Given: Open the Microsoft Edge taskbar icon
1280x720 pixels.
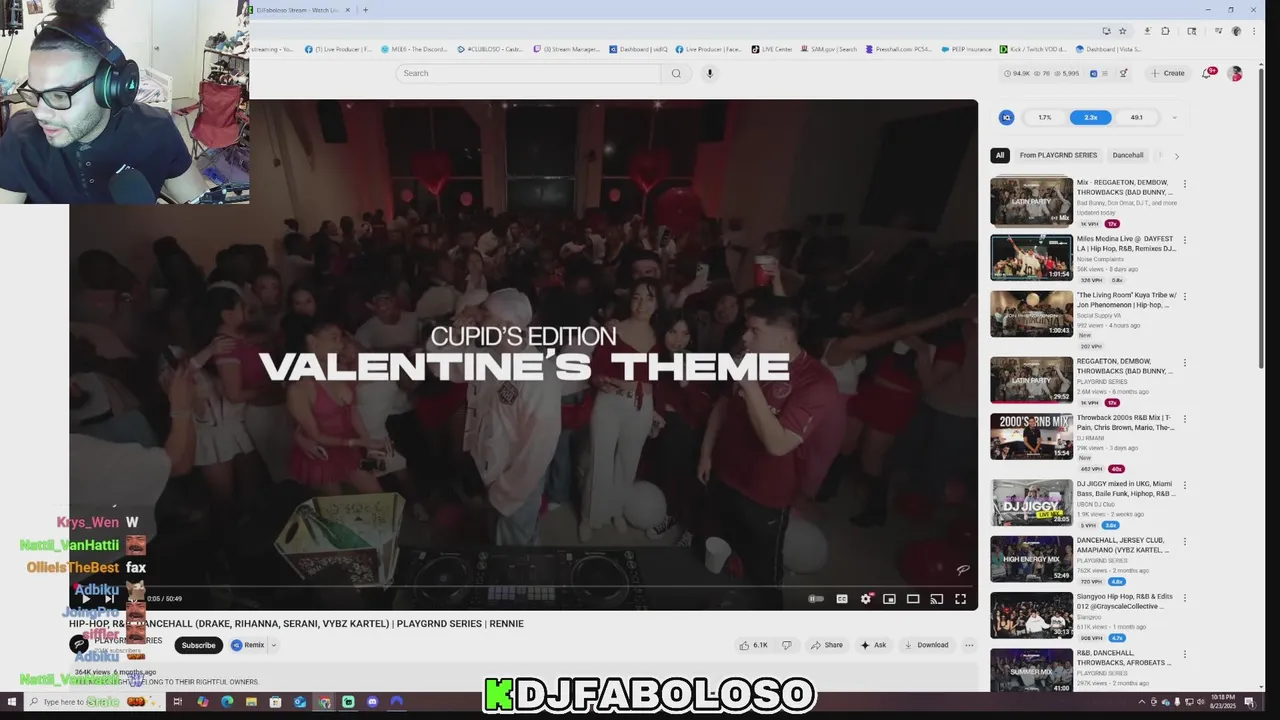Looking at the screenshot, I should click(227, 702).
